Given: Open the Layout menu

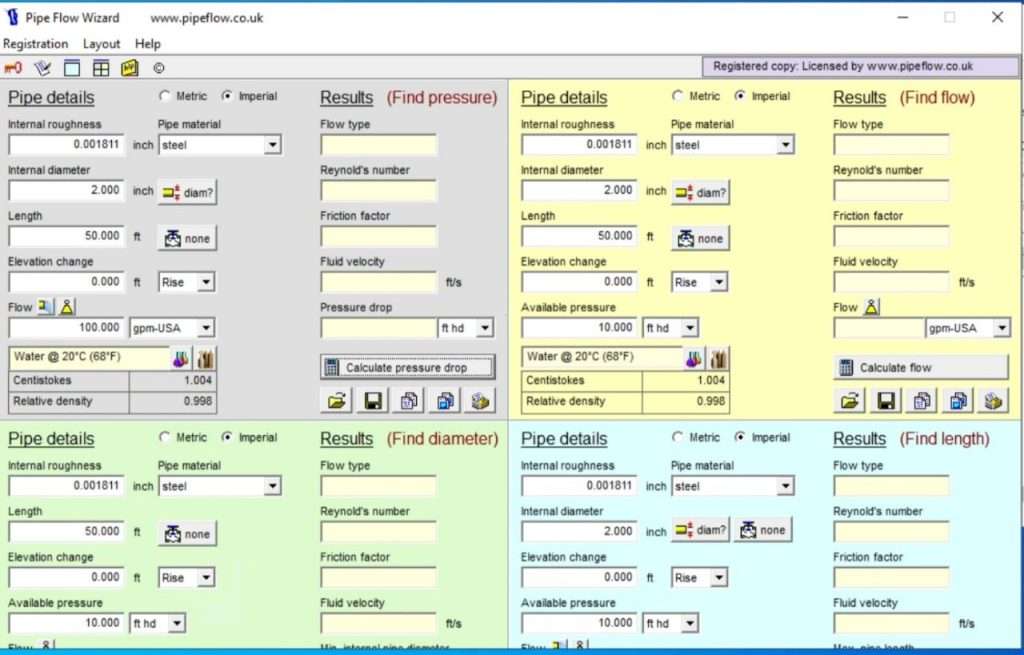Looking at the screenshot, I should click(101, 43).
